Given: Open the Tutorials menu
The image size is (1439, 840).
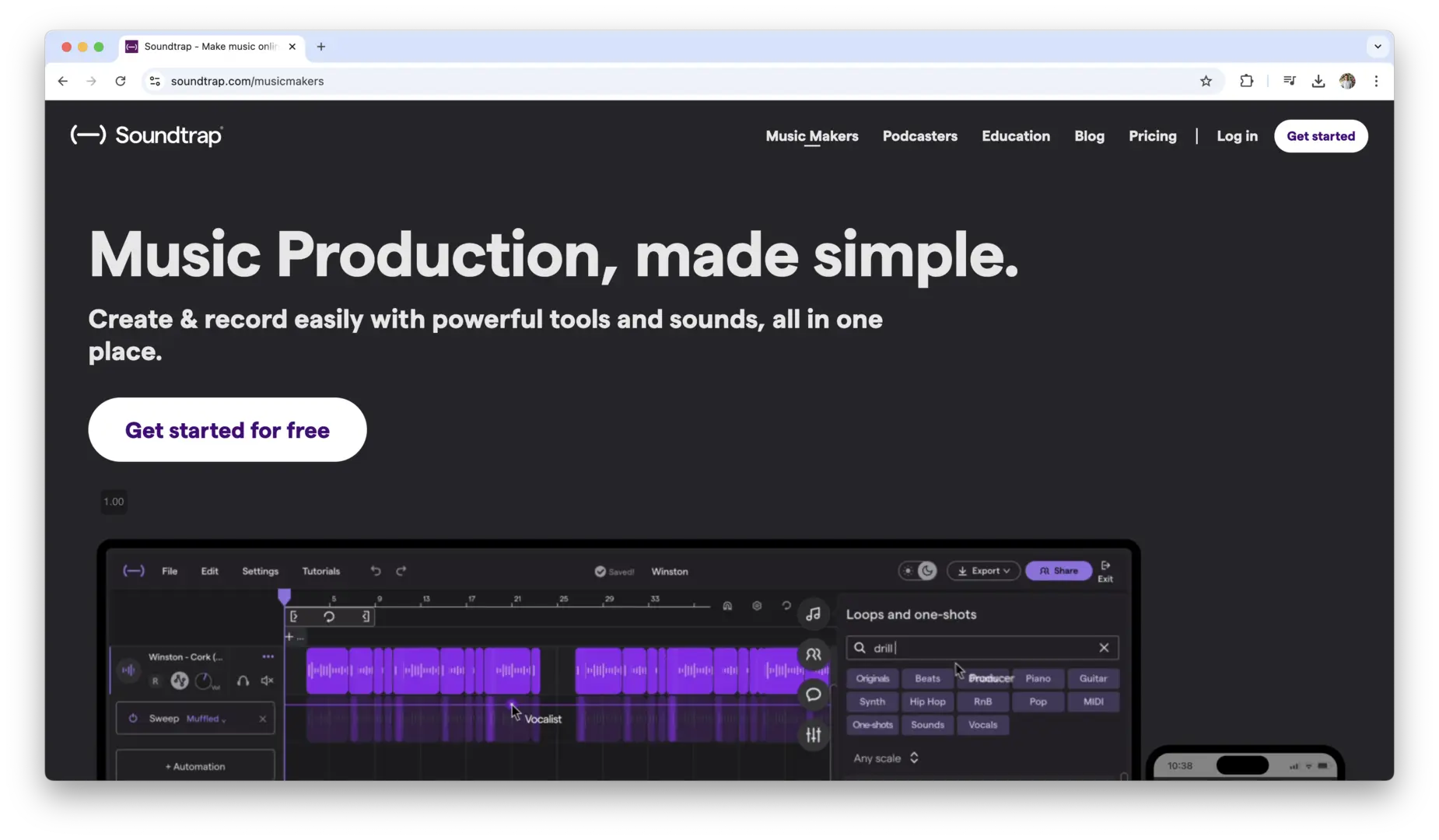Looking at the screenshot, I should point(321,571).
